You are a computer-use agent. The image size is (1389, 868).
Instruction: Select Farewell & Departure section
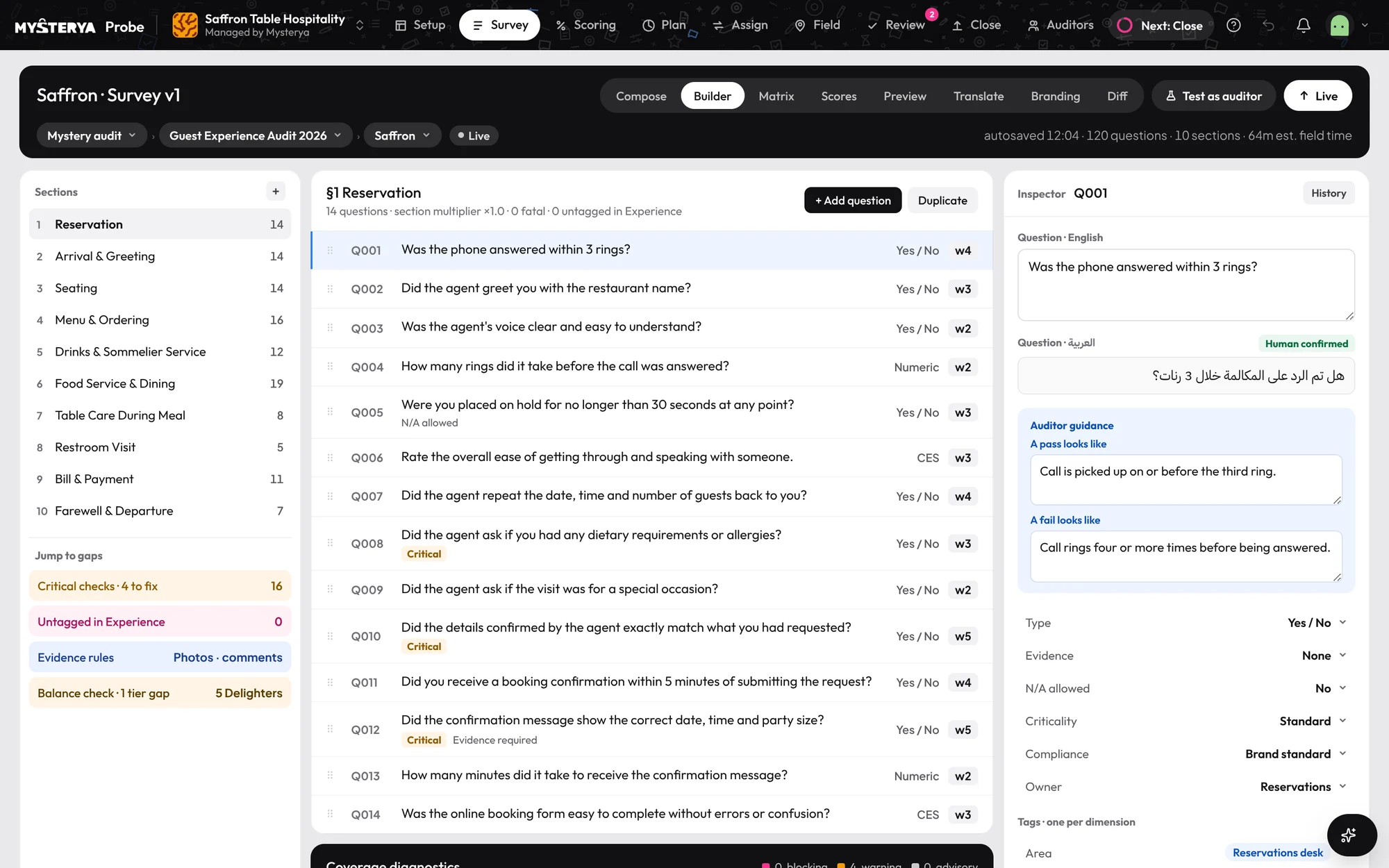(160, 511)
